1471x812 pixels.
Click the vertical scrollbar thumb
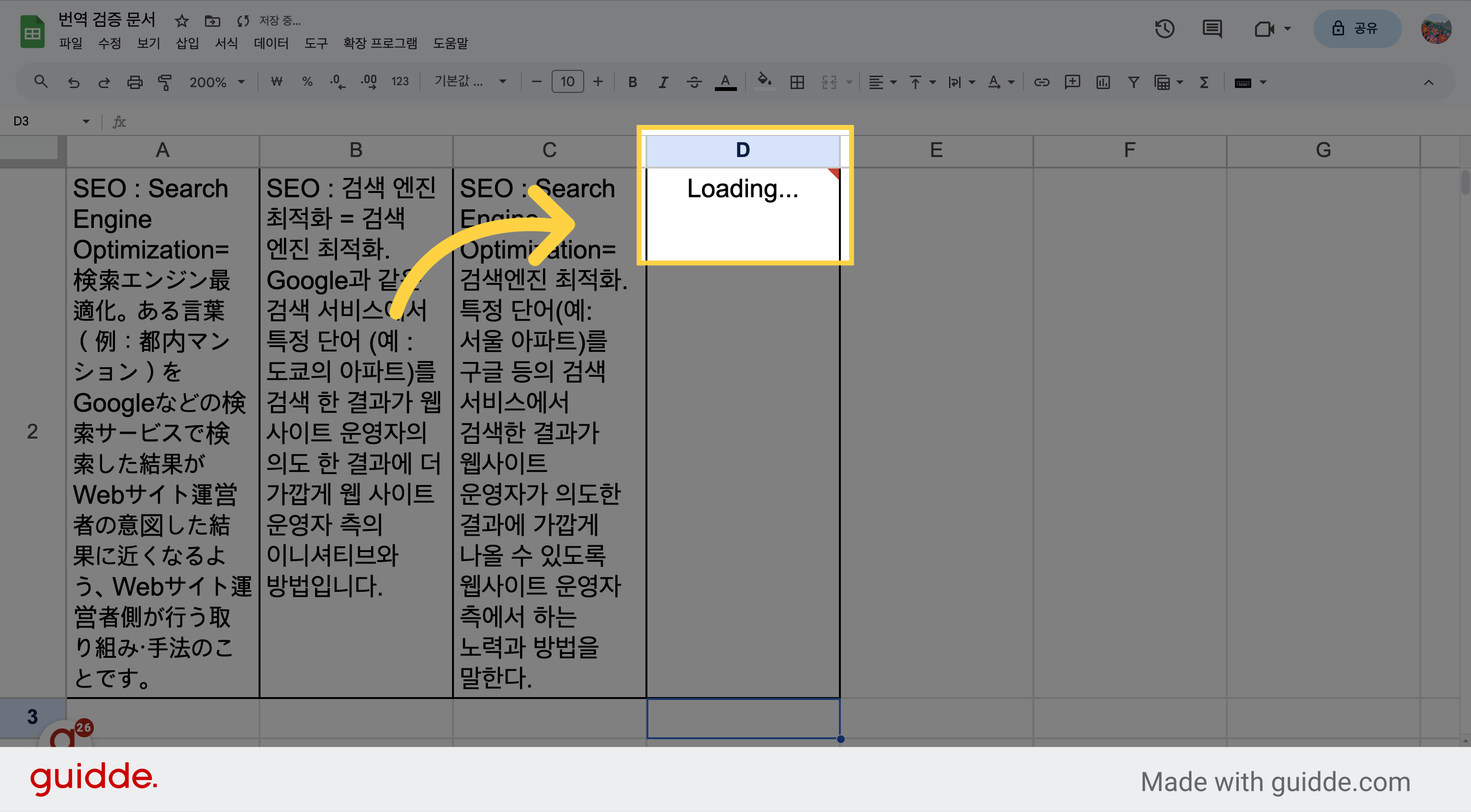1465,183
